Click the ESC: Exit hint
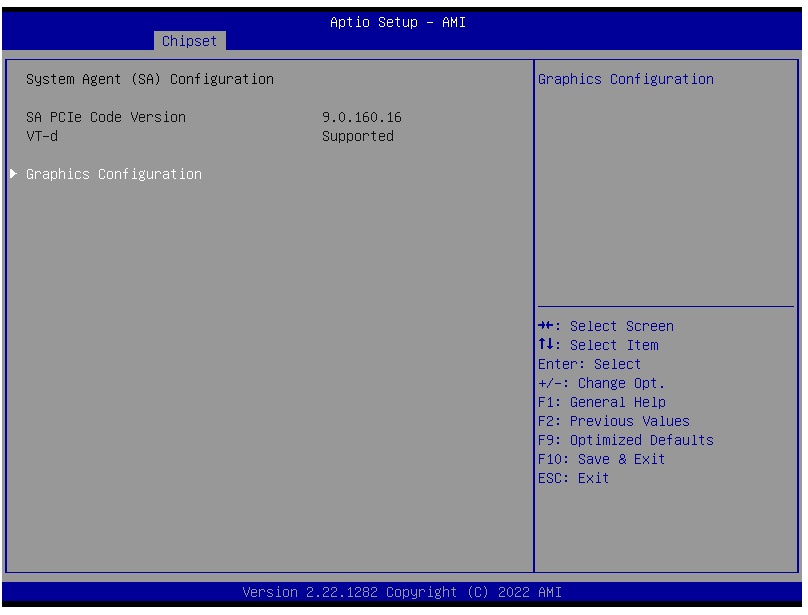Viewport: 808px width, 615px height. (573, 478)
